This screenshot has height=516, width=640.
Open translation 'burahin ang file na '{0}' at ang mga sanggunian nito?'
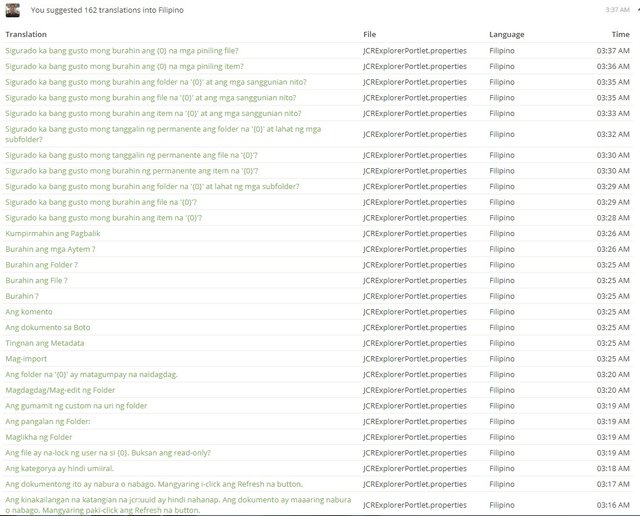(151, 98)
